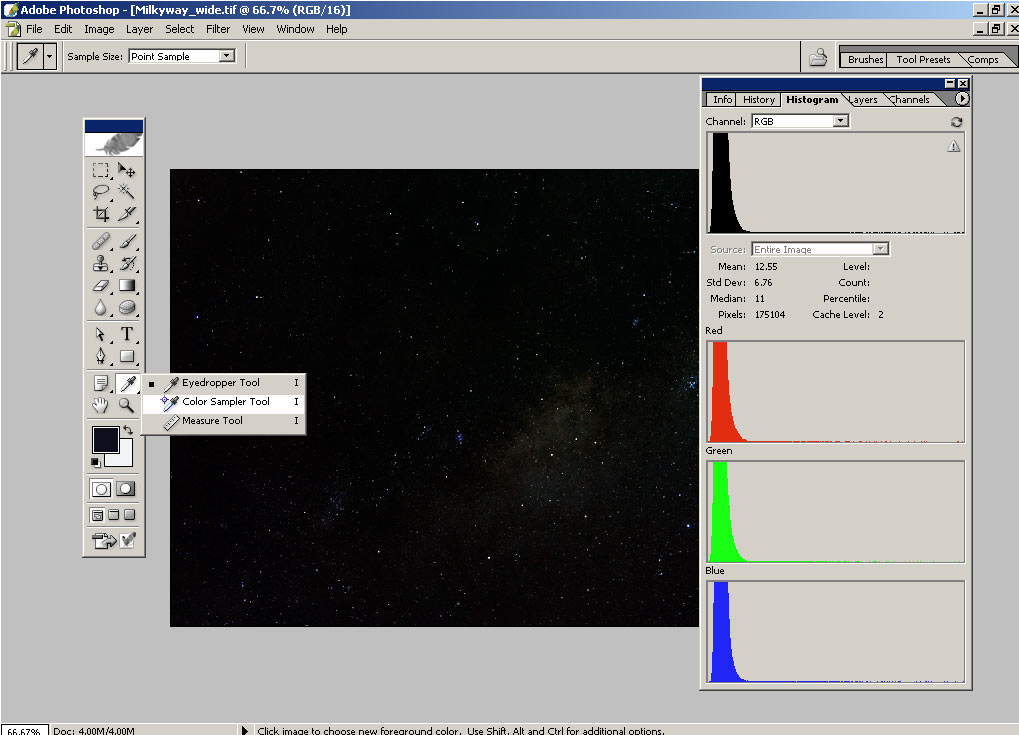Open the Brushes palette well tab
Screen dimensions: 1019x735
[865, 59]
